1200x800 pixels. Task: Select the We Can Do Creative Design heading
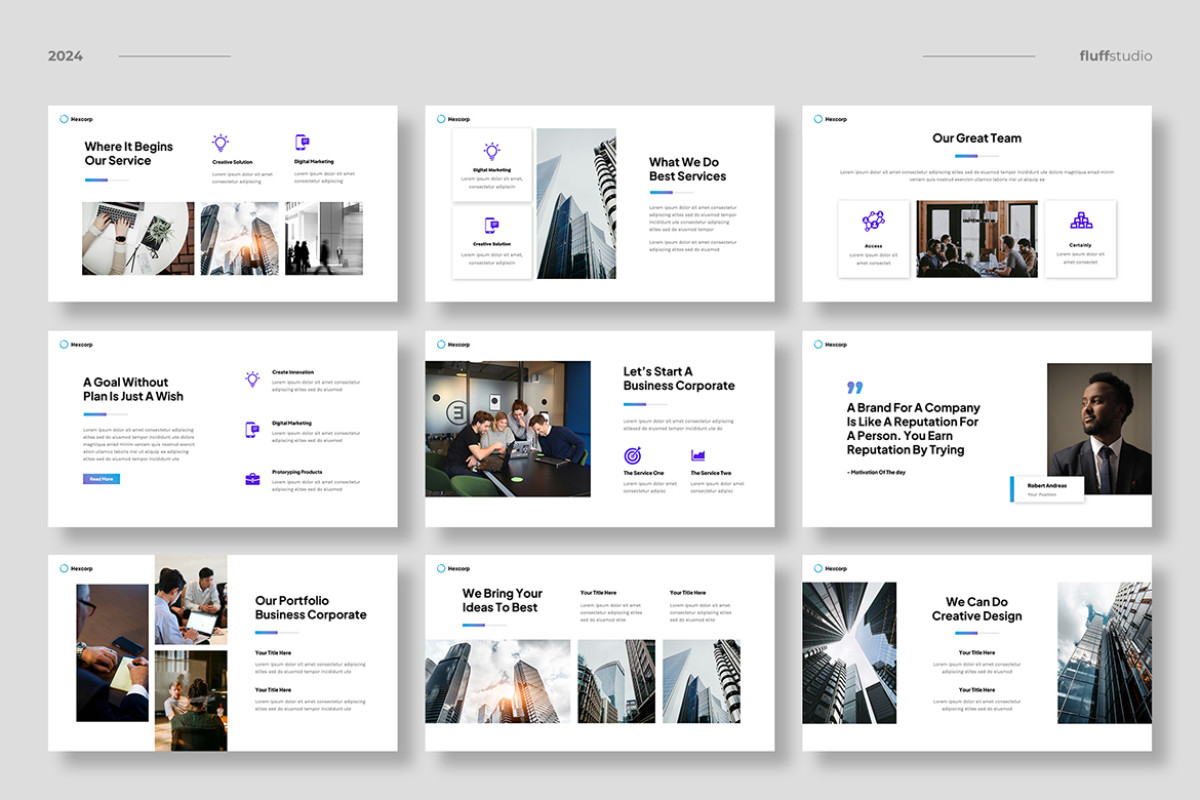click(976, 609)
